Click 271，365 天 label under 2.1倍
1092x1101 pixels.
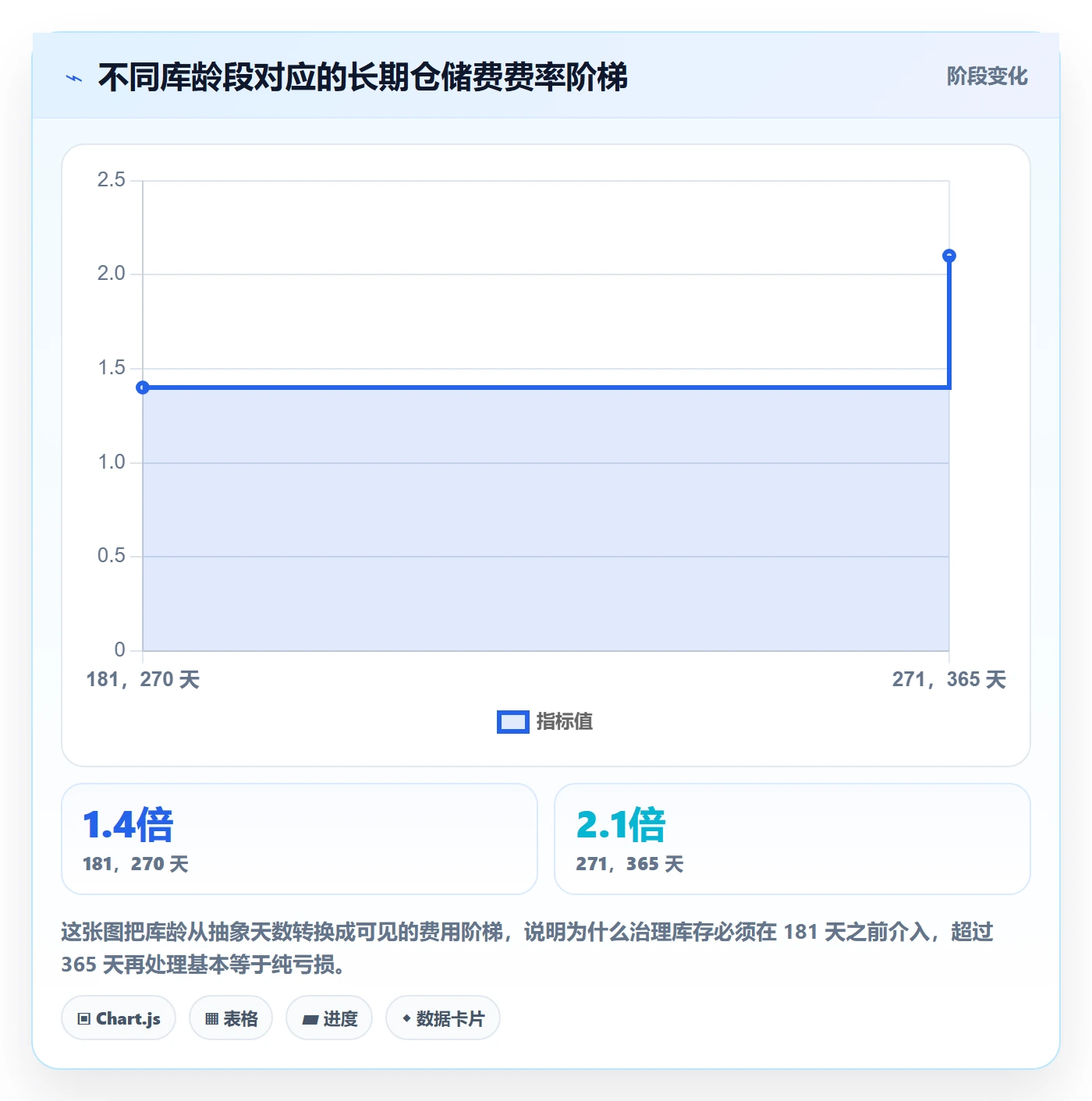tap(629, 864)
